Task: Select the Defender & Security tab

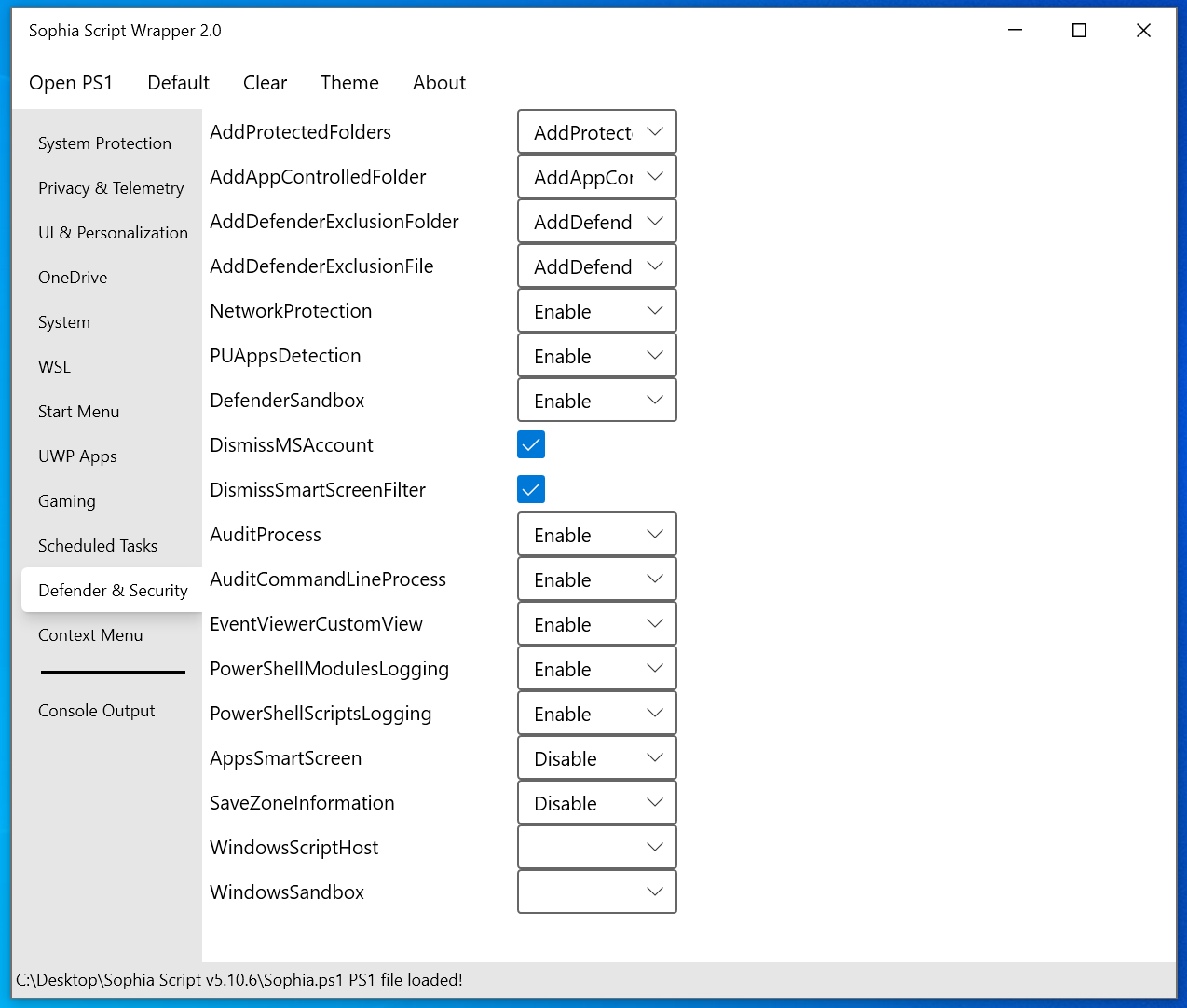Action: 112,591
